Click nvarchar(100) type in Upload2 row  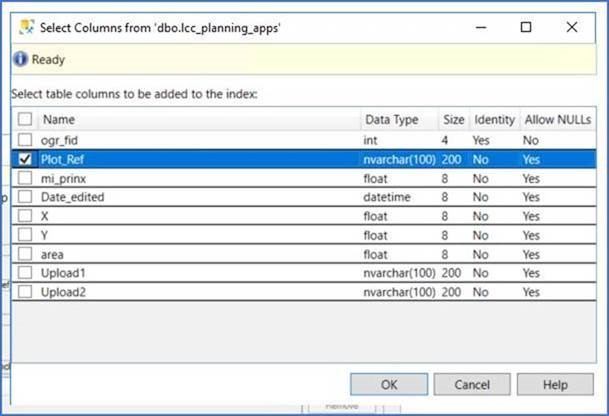click(x=399, y=292)
